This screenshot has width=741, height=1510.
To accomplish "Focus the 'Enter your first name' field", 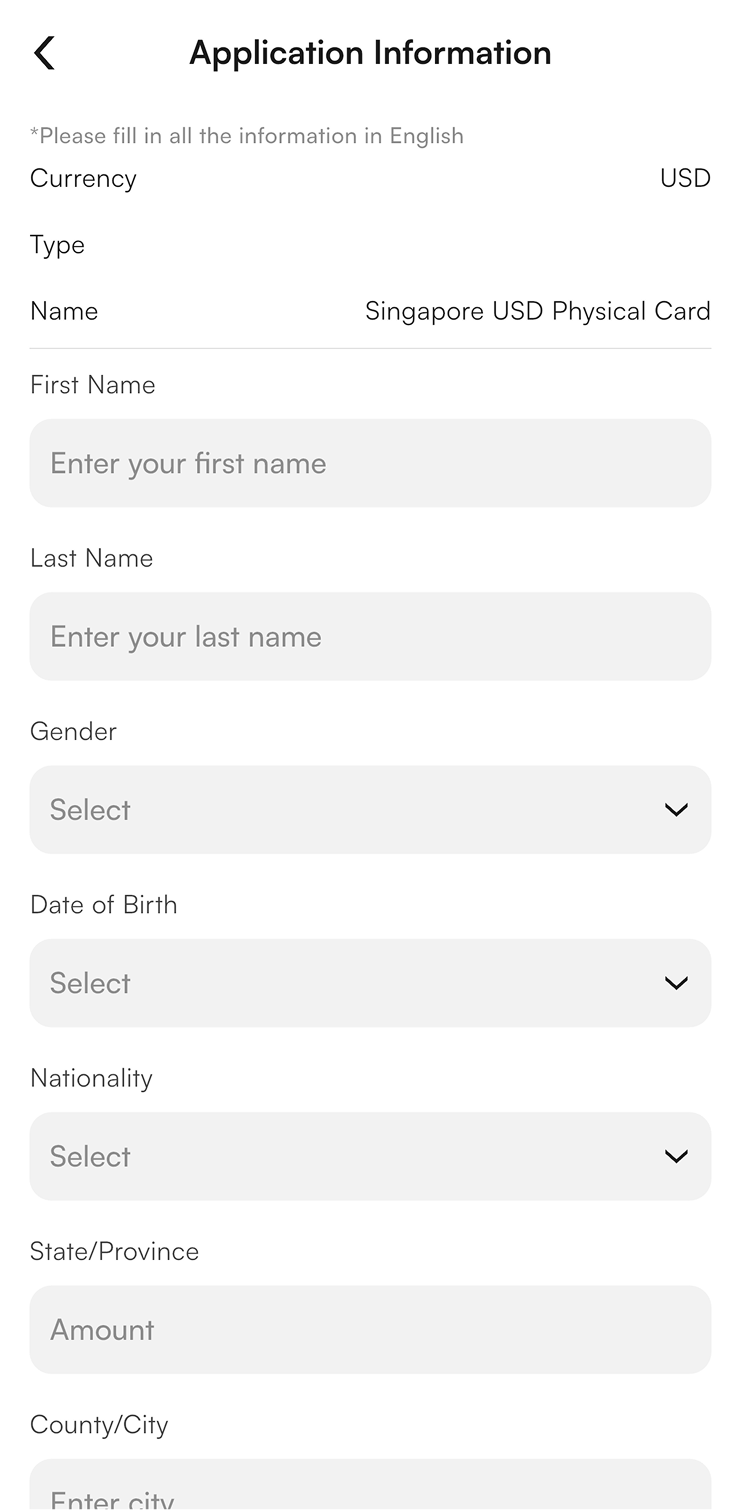I will 370,463.
